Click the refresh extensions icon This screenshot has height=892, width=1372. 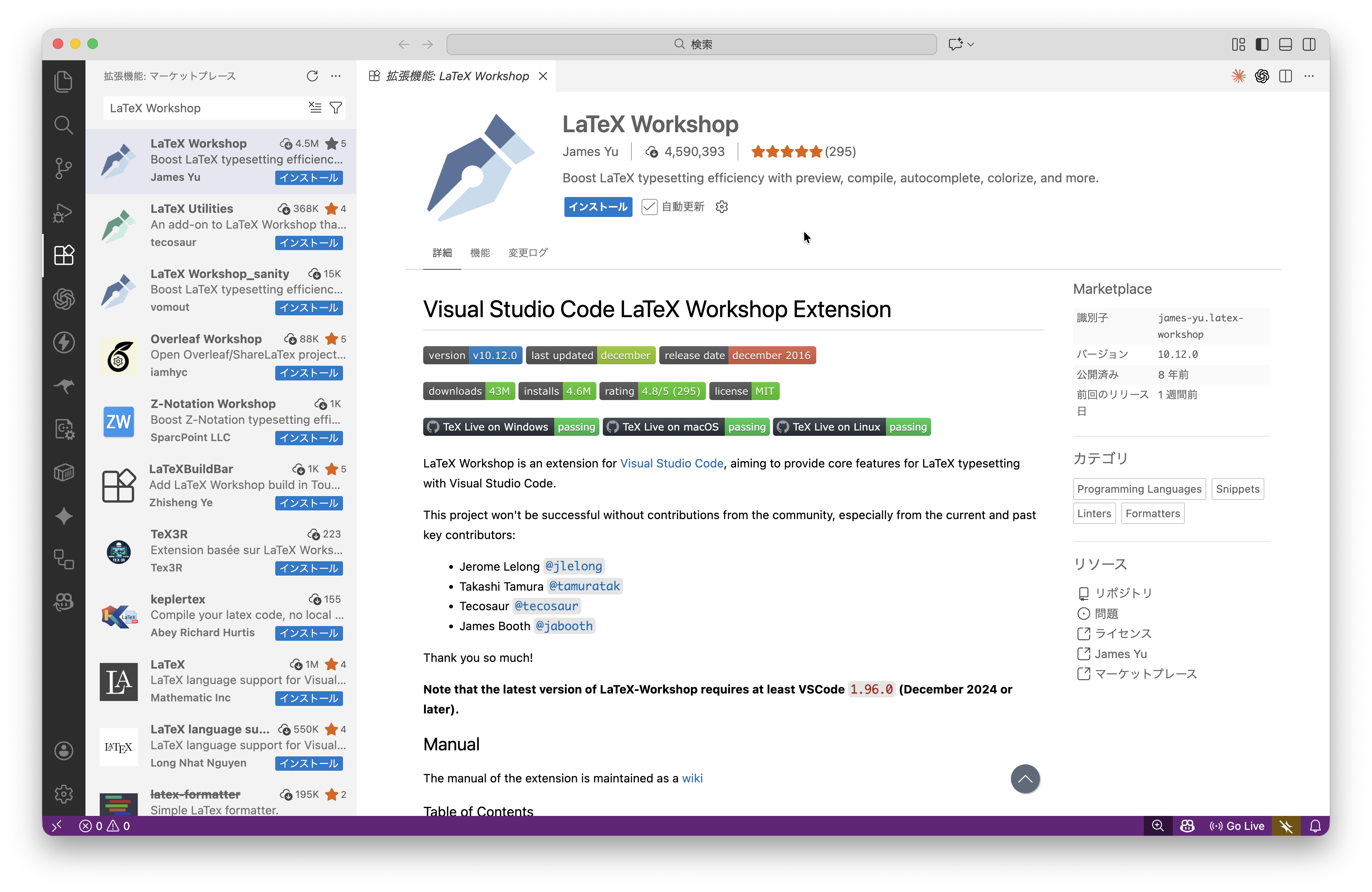coord(312,76)
